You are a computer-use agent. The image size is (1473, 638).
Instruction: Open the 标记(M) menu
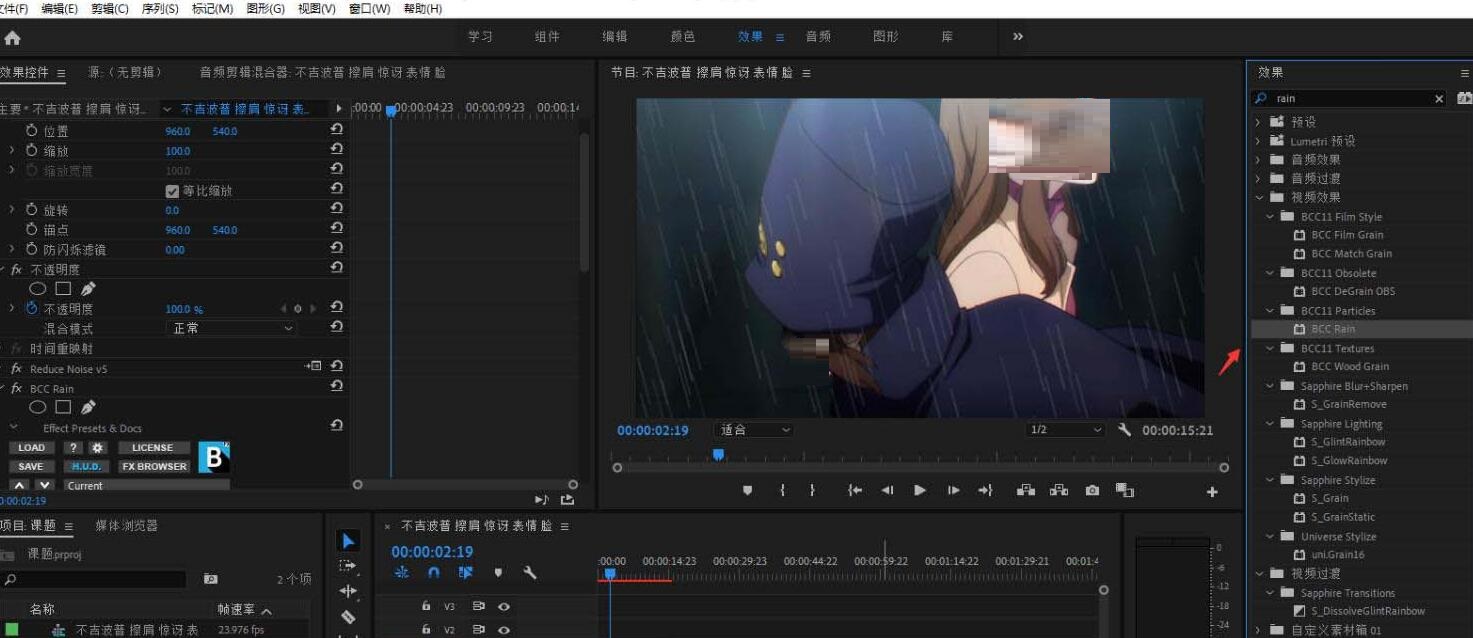click(212, 8)
